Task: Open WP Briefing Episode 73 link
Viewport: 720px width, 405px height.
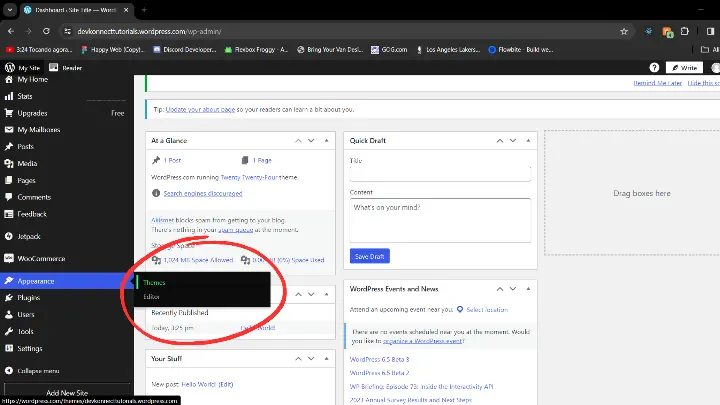Action: (x=422, y=387)
